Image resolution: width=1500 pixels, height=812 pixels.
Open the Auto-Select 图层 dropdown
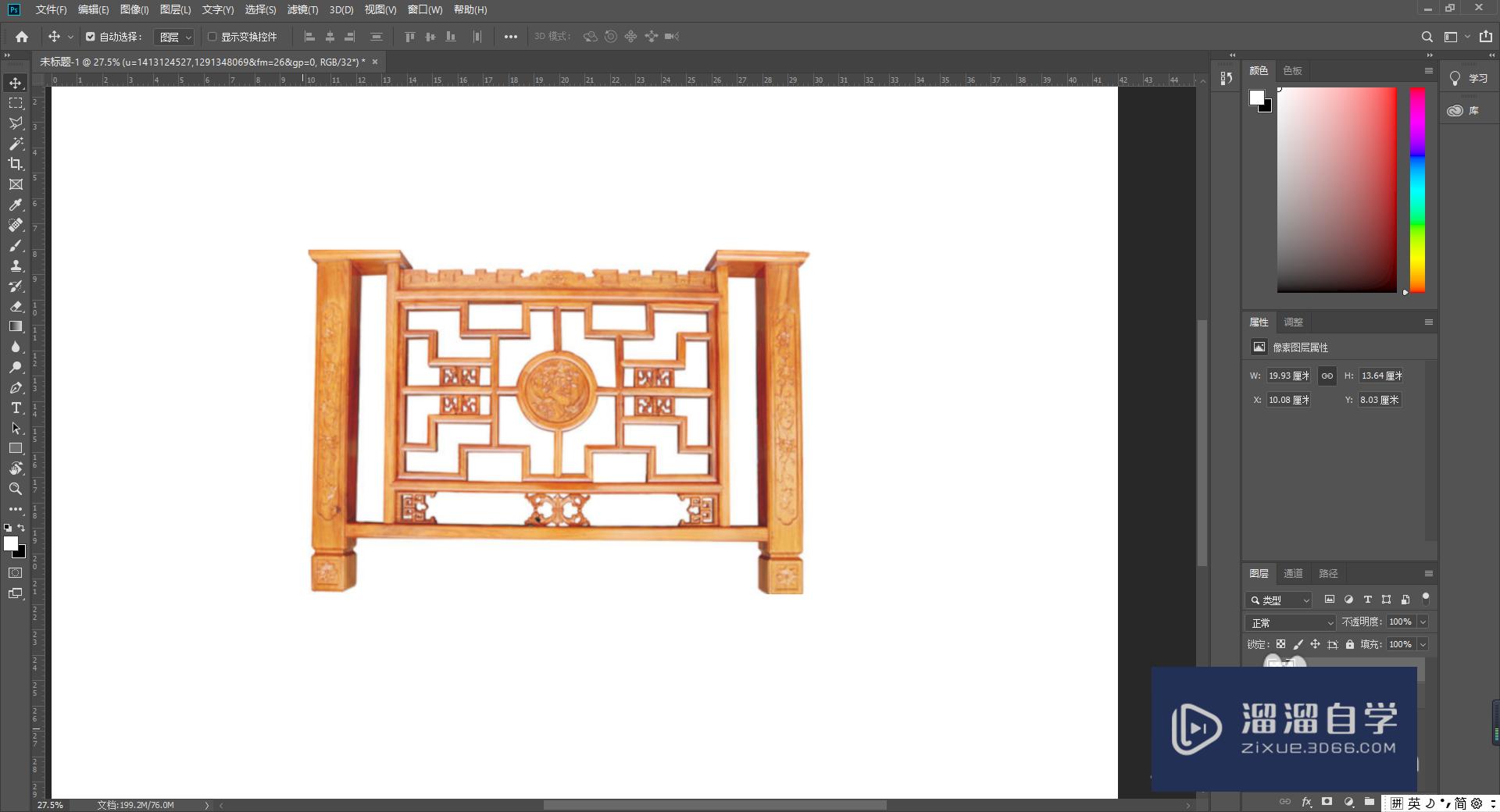pyautogui.click(x=173, y=37)
